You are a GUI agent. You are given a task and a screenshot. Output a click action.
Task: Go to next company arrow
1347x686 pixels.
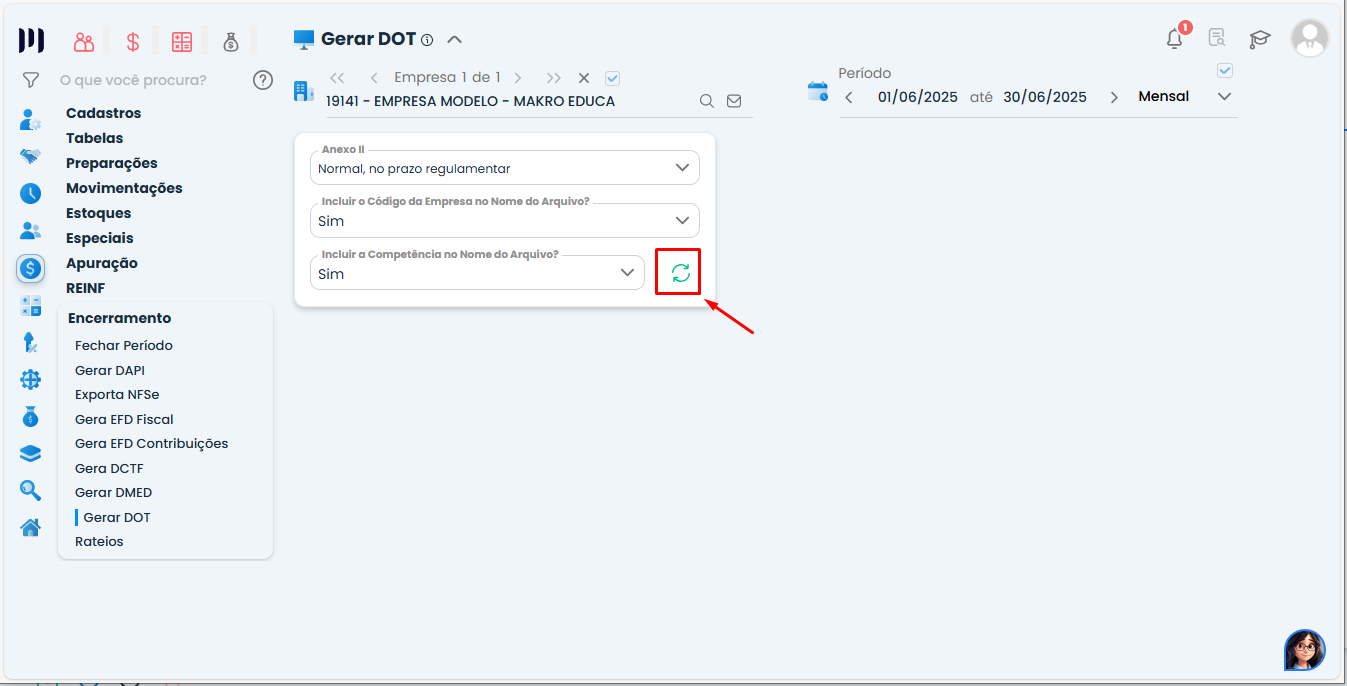[x=517, y=78]
